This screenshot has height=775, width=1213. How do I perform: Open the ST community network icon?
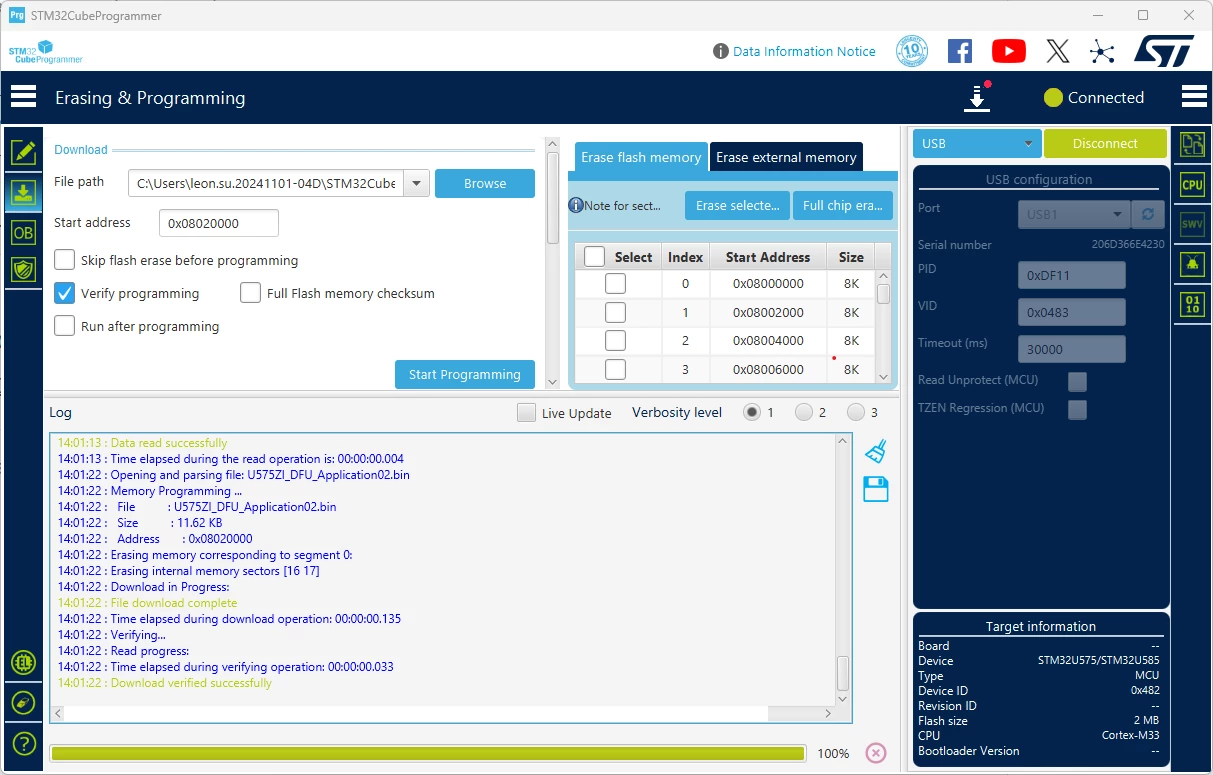click(1102, 51)
